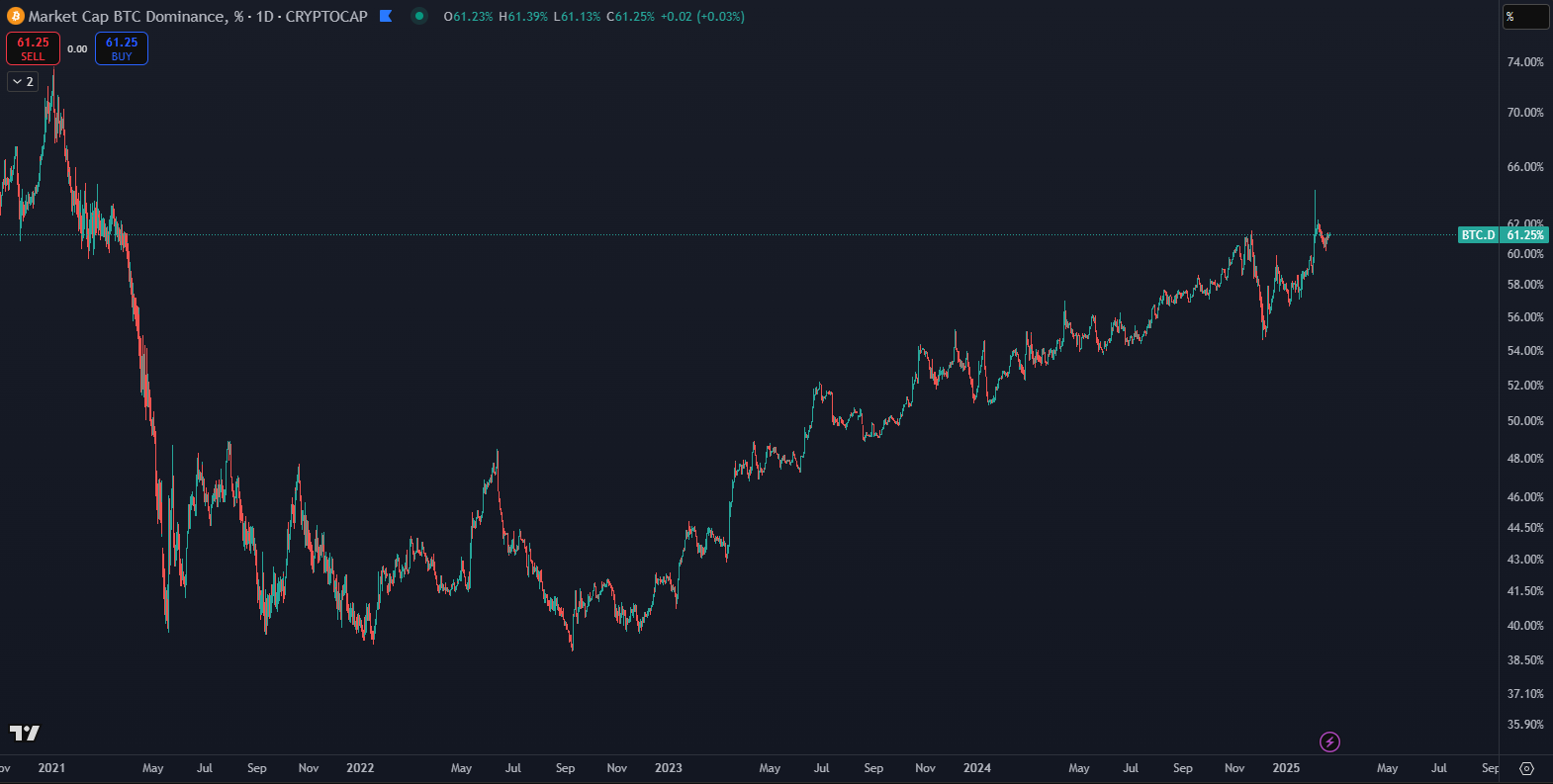The height and width of the screenshot is (784, 1553).
Task: Click the closing value C61.25% in header
Action: (630, 17)
